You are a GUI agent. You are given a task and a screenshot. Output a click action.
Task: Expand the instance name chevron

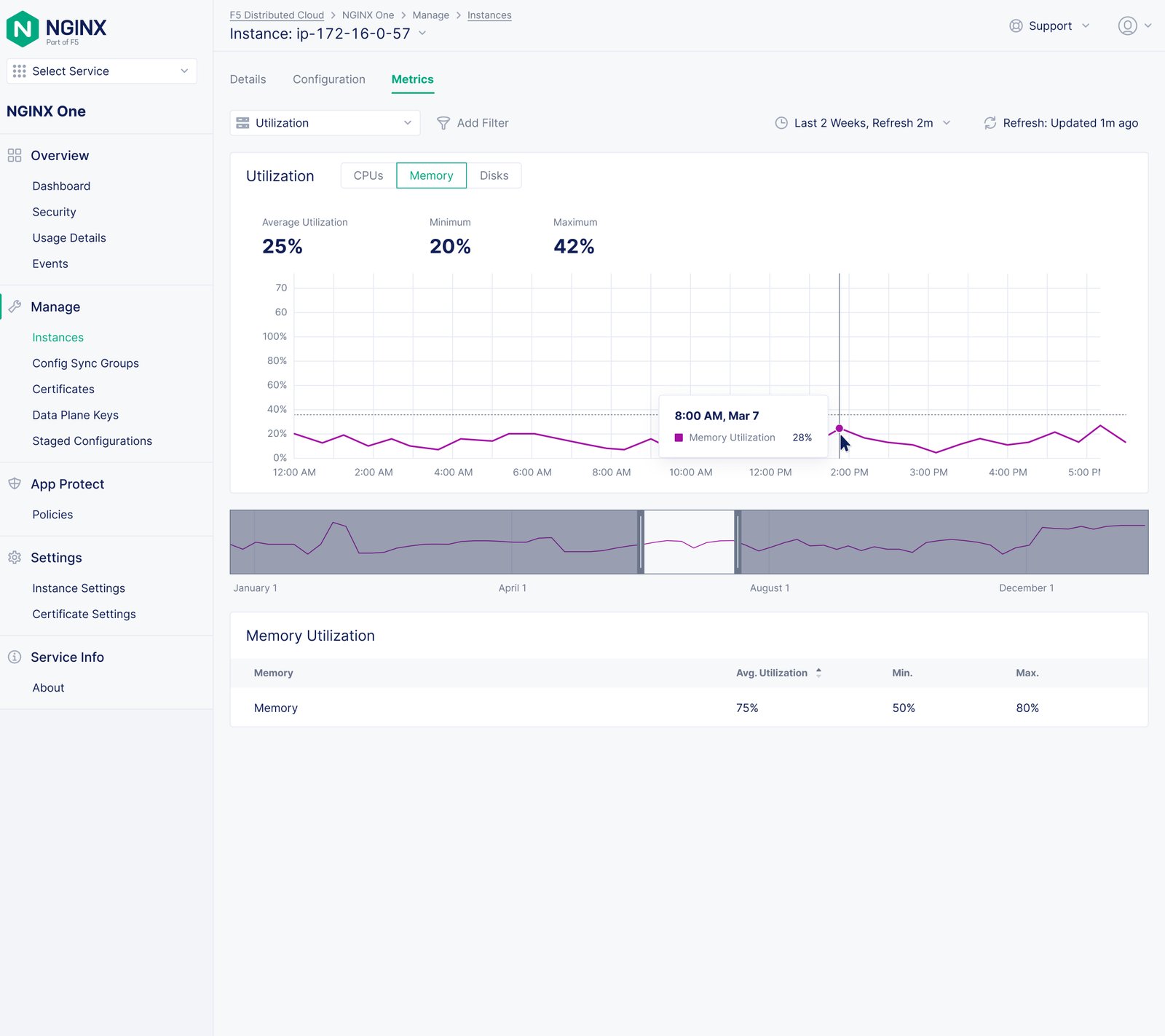pyautogui.click(x=422, y=33)
